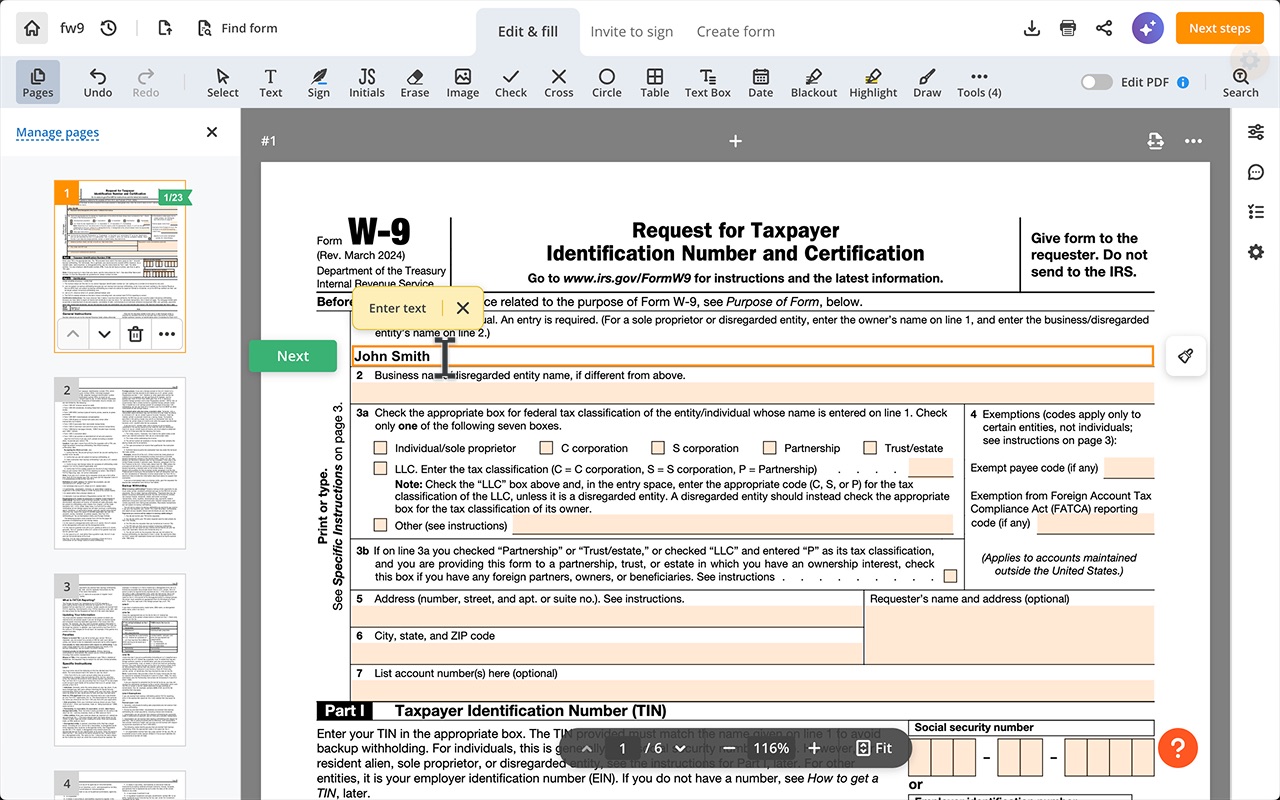This screenshot has width=1280, height=800.
Task: Click the Manage pages link
Action: (x=57, y=132)
